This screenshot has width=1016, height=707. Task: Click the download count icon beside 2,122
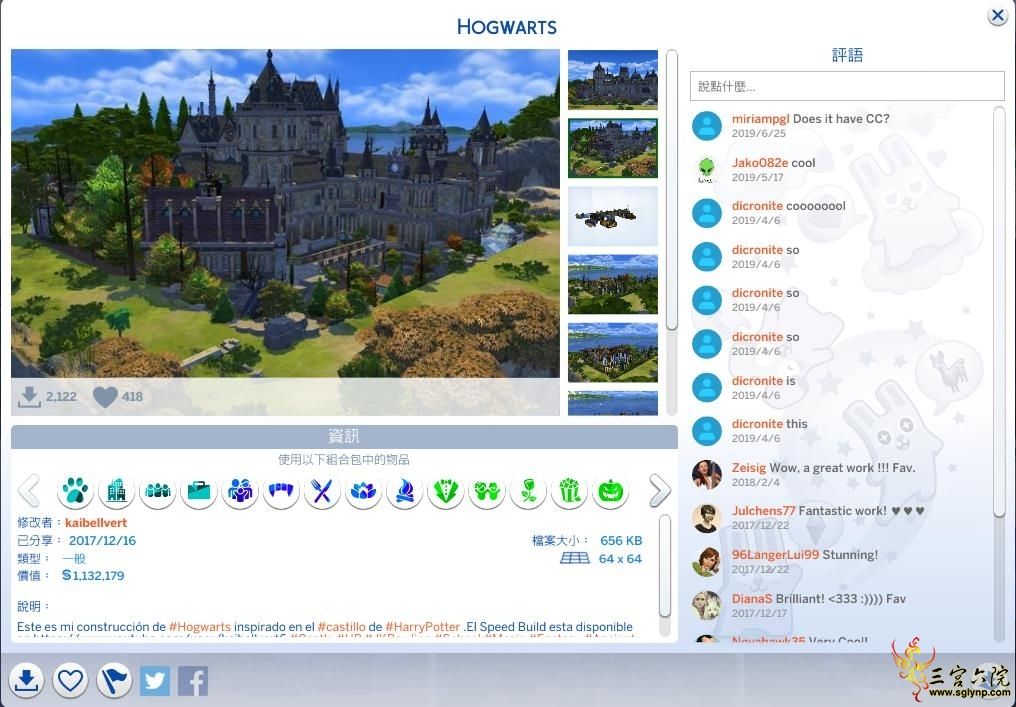tap(29, 397)
